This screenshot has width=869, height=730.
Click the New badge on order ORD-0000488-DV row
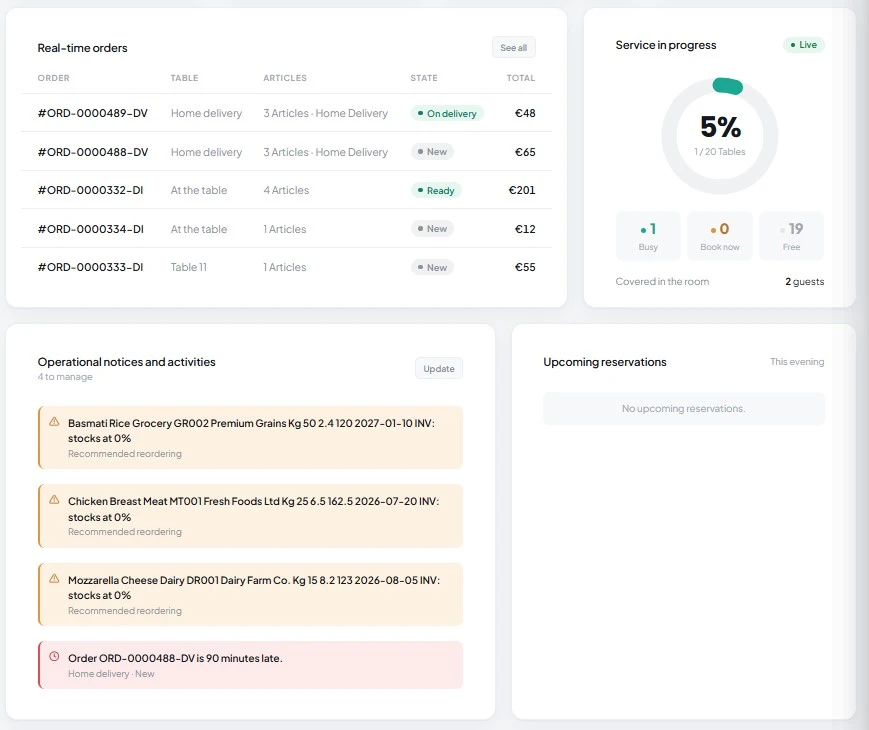[432, 152]
